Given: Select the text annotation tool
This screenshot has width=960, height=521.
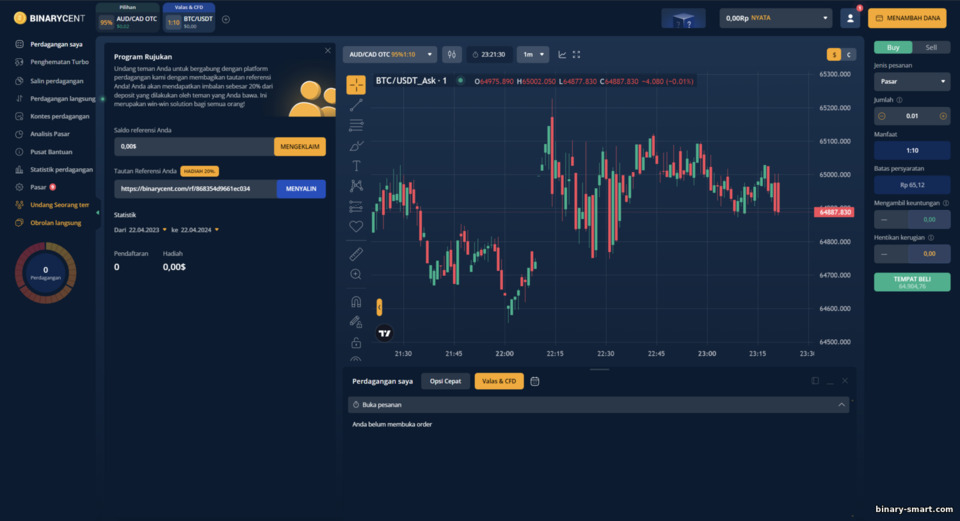Looking at the screenshot, I should click(356, 166).
